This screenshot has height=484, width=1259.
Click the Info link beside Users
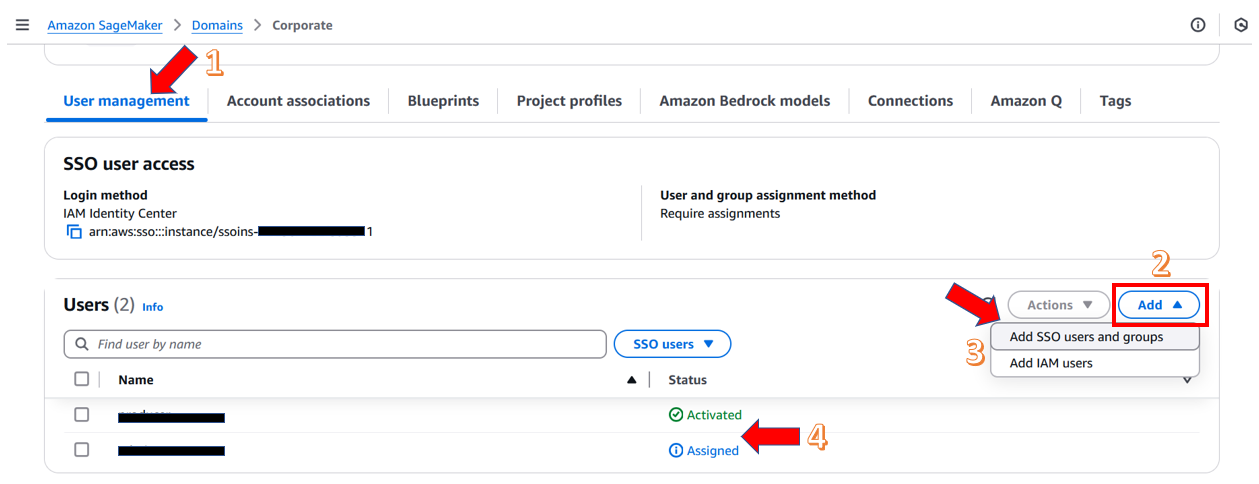(x=152, y=307)
